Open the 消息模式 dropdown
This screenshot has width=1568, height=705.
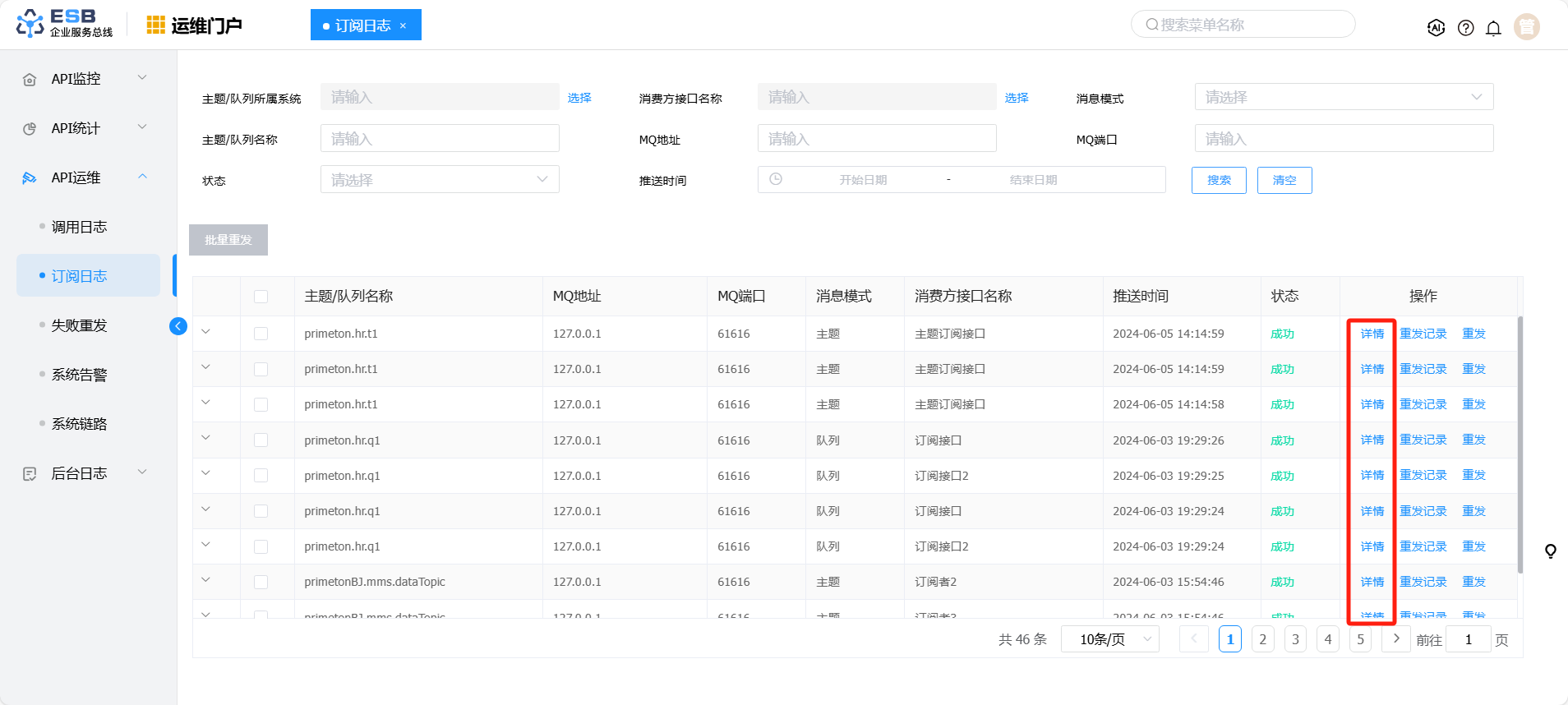1343,97
